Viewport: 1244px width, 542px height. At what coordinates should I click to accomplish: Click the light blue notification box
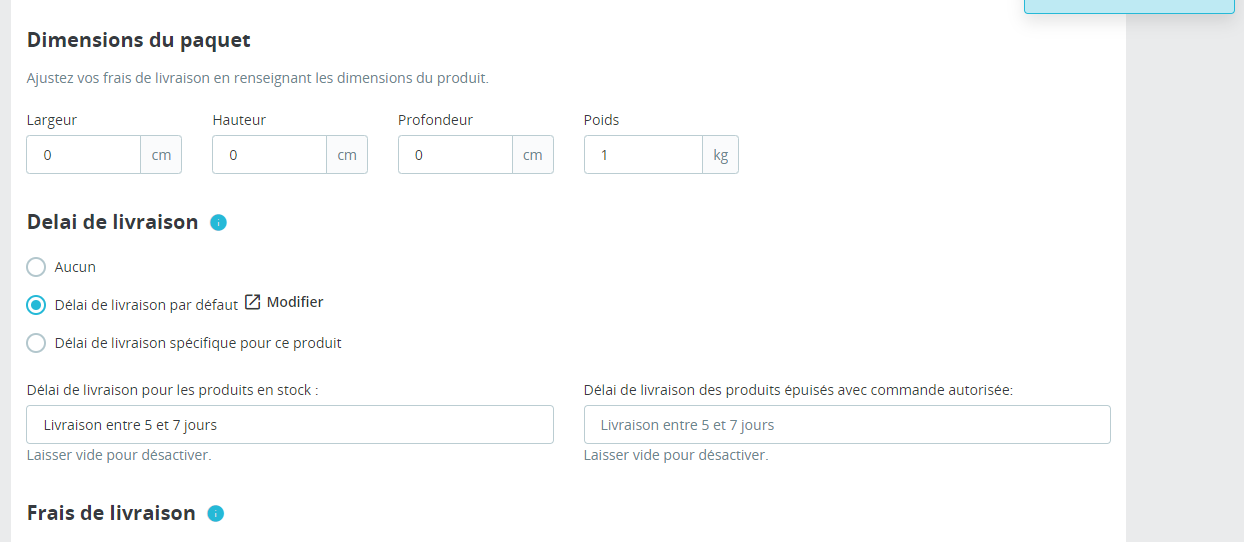pyautogui.click(x=1129, y=6)
